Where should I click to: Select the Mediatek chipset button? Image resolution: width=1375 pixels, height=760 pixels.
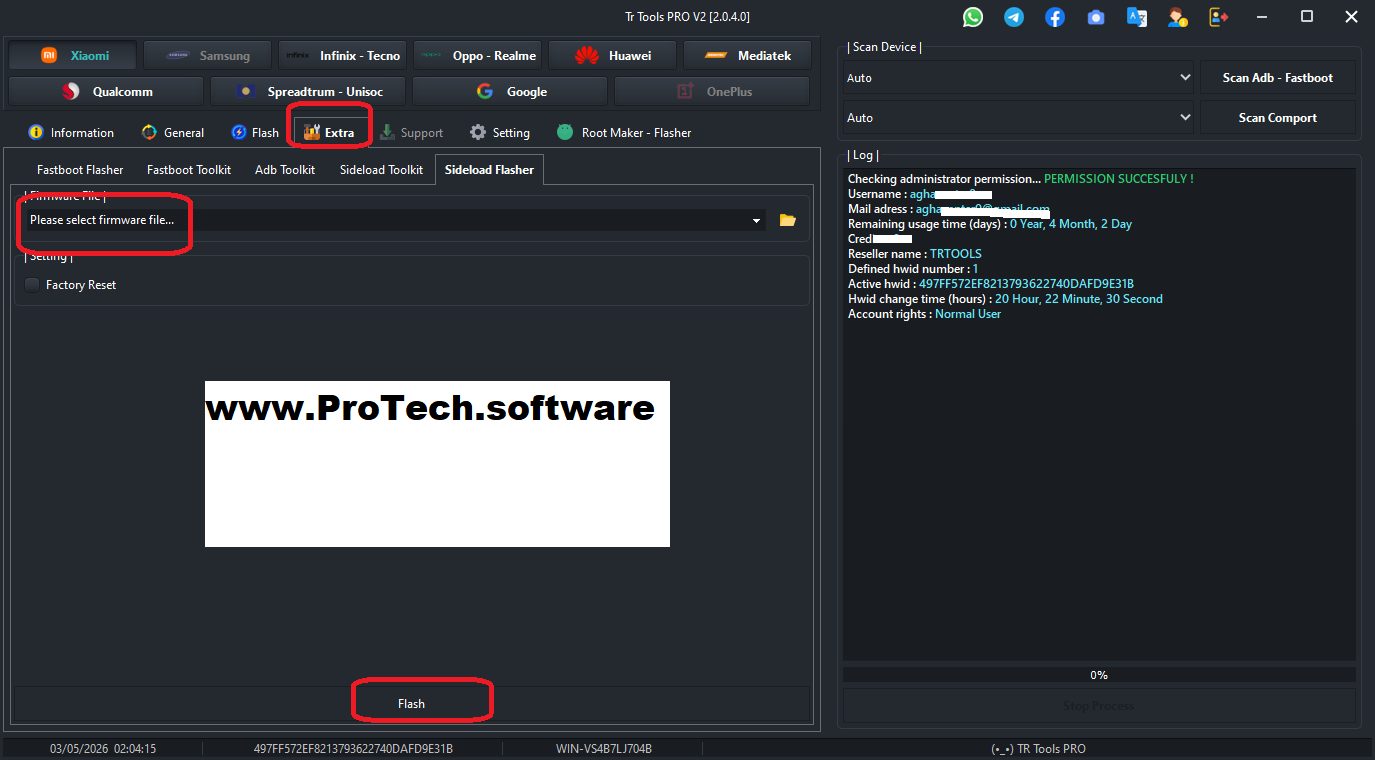coord(747,56)
